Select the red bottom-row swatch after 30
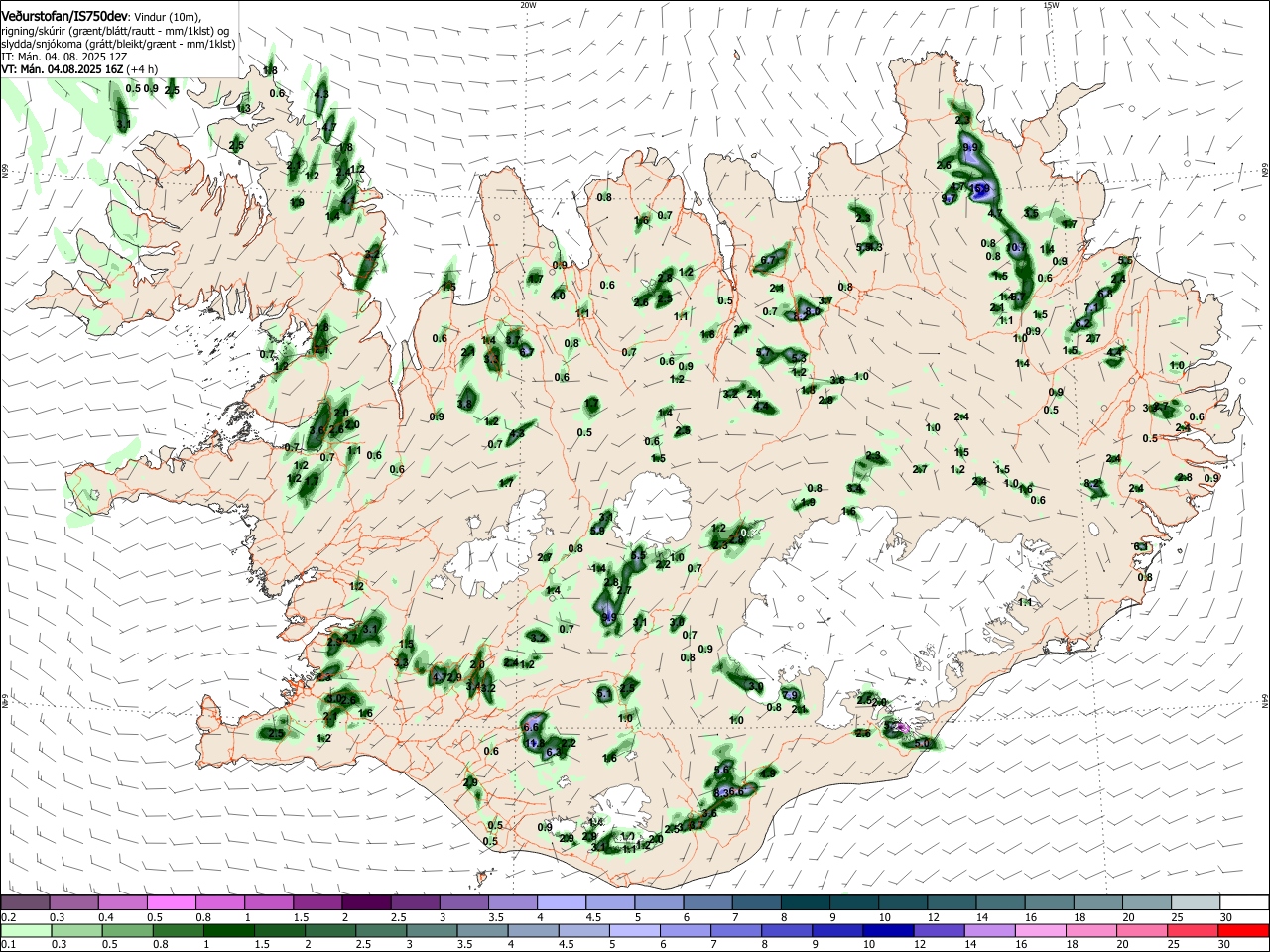 [1244, 931]
